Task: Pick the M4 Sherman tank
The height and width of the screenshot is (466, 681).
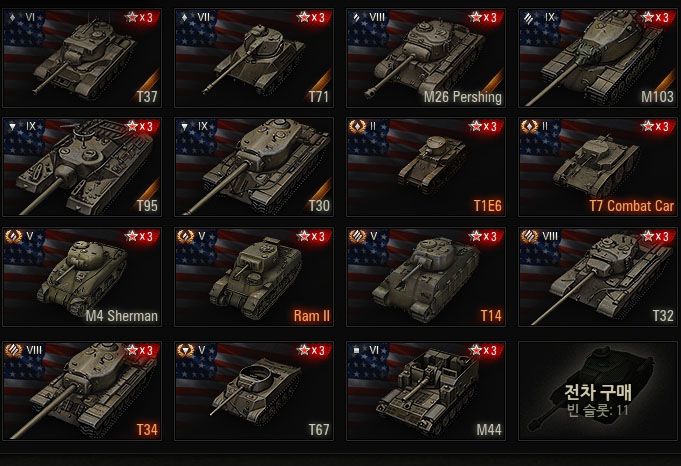Action: pos(82,277)
